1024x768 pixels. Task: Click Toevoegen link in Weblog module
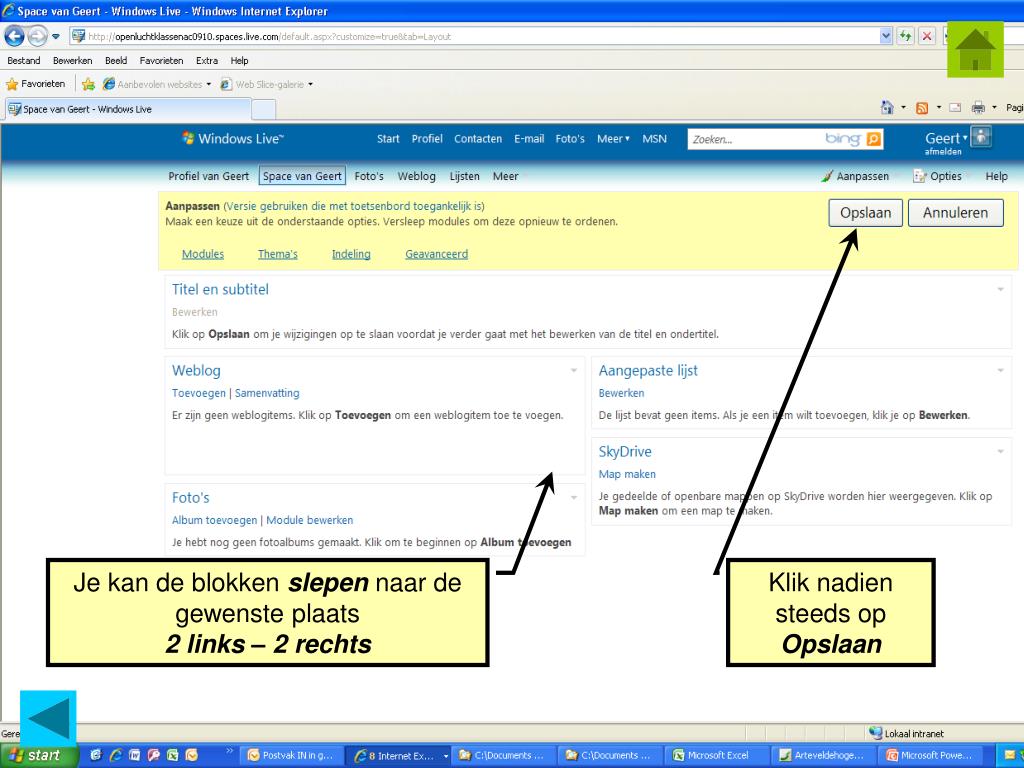pos(199,393)
